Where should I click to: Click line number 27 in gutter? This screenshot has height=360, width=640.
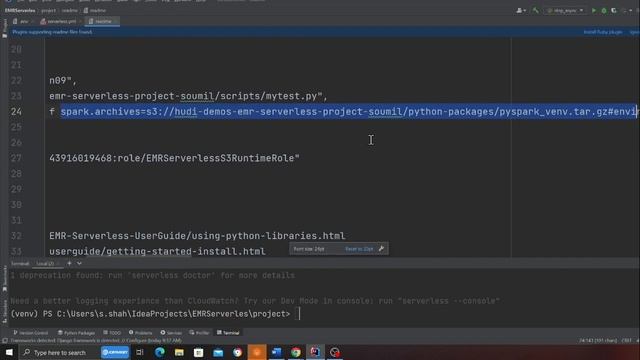coord(16,158)
